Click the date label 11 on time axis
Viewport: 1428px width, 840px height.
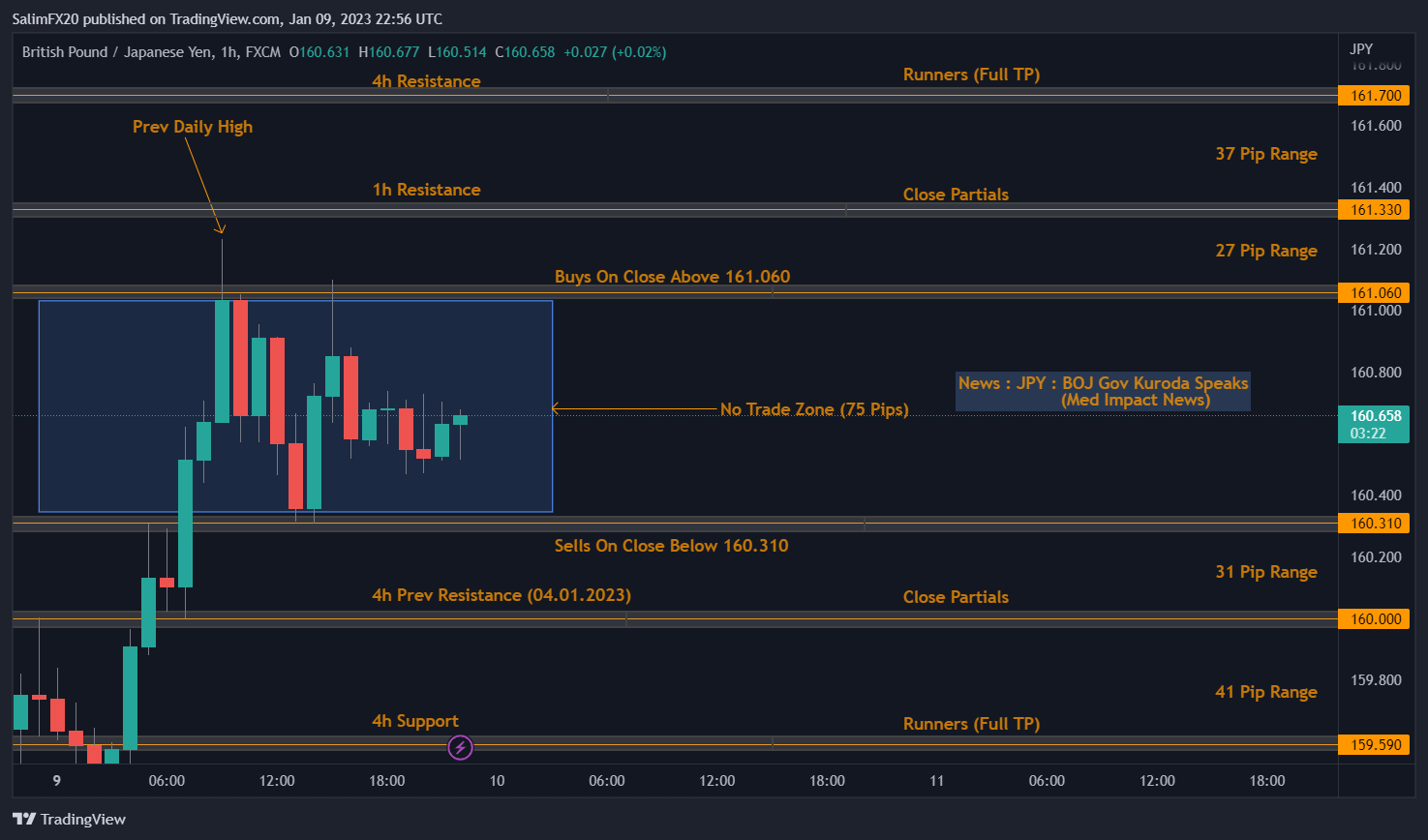tap(936, 781)
